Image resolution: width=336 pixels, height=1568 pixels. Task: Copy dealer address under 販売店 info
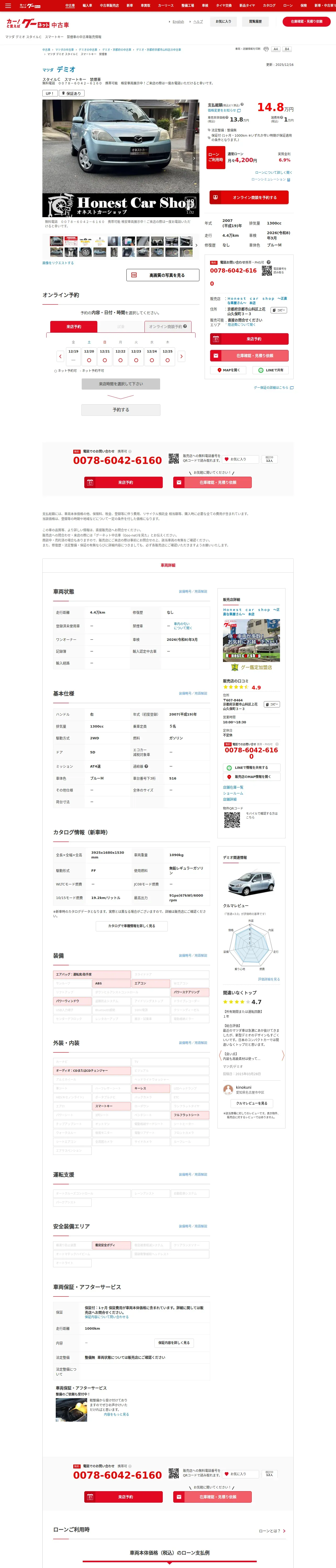click(x=279, y=310)
